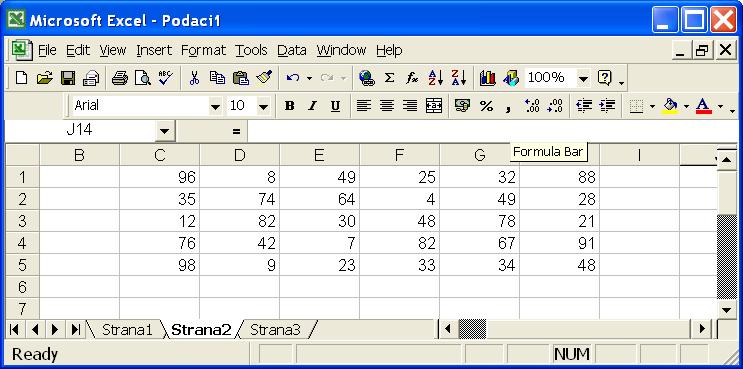The image size is (743, 369).
Task: Open the Undo history dropdown arrow
Action: pos(309,78)
